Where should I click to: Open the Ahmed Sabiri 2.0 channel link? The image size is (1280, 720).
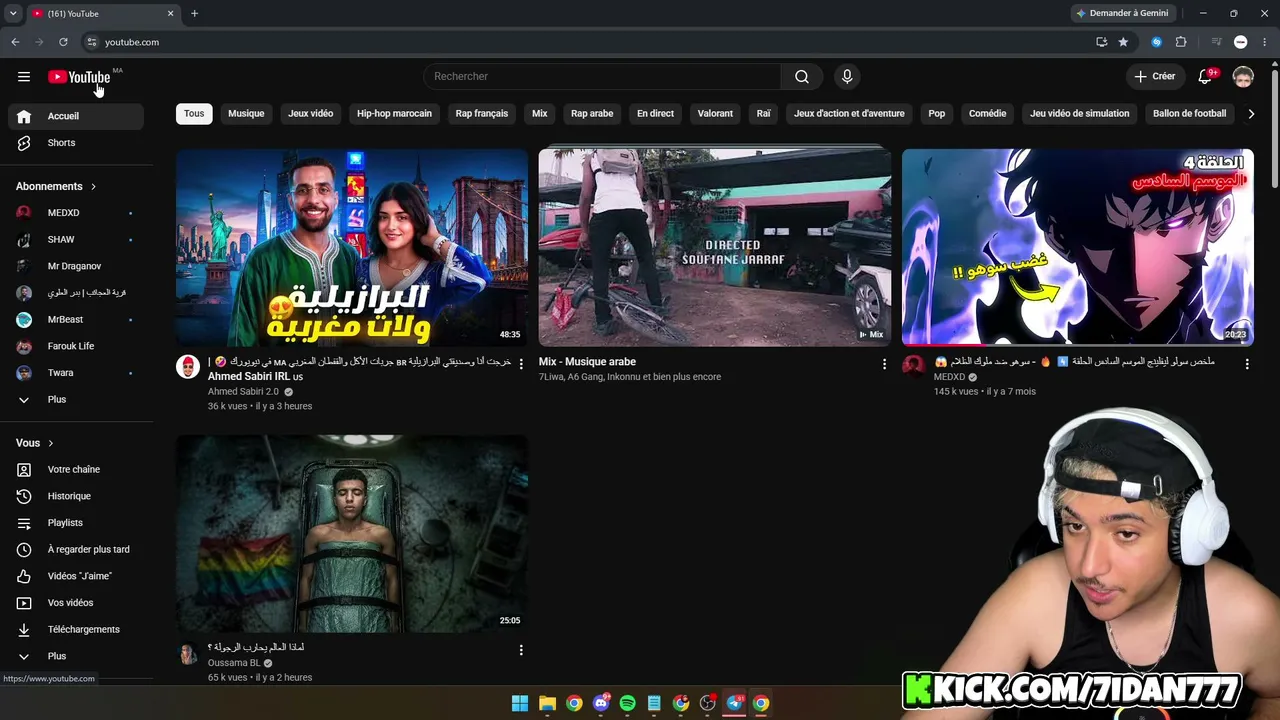[x=243, y=392]
